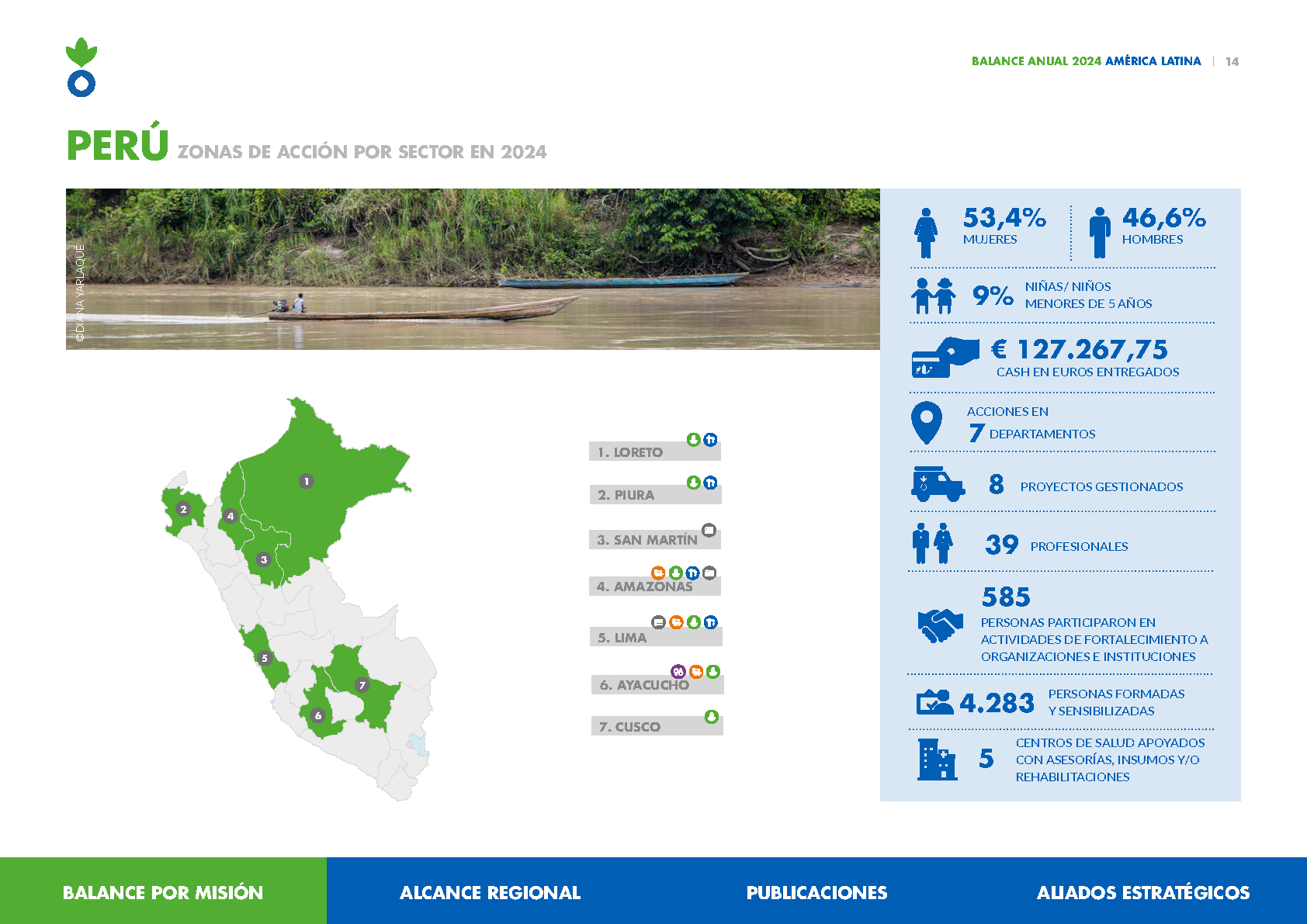Click the building icon for centros de salud
The height and width of the screenshot is (924, 1307).
click(937, 759)
